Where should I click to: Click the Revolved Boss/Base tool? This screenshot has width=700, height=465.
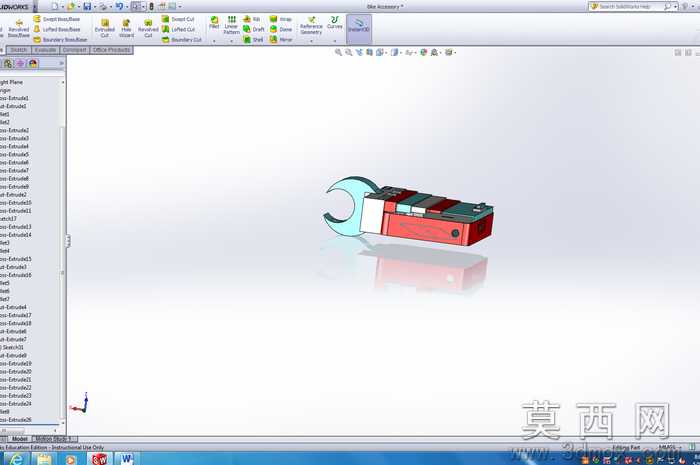click(19, 29)
